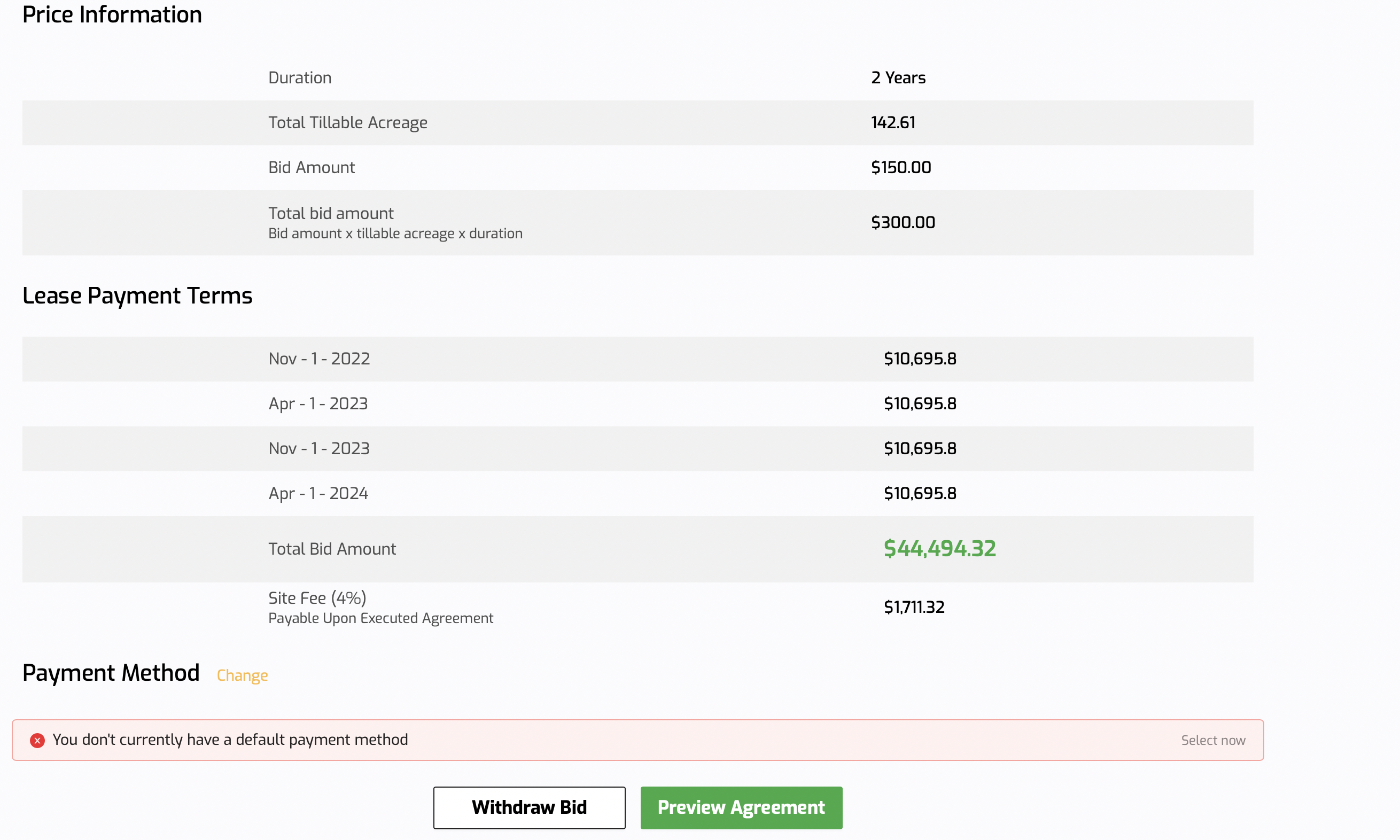1400x840 pixels.
Task: Click the 142.61 acreage value
Action: tap(893, 123)
